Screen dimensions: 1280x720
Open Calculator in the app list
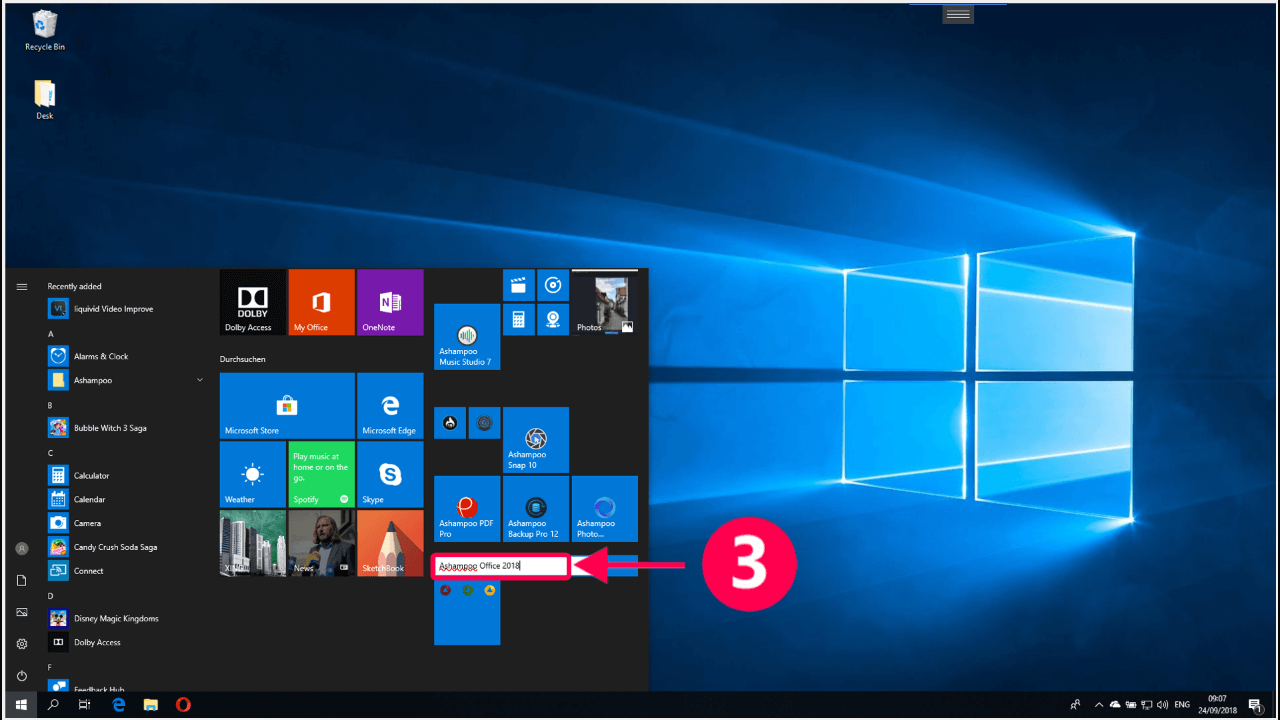(126, 475)
